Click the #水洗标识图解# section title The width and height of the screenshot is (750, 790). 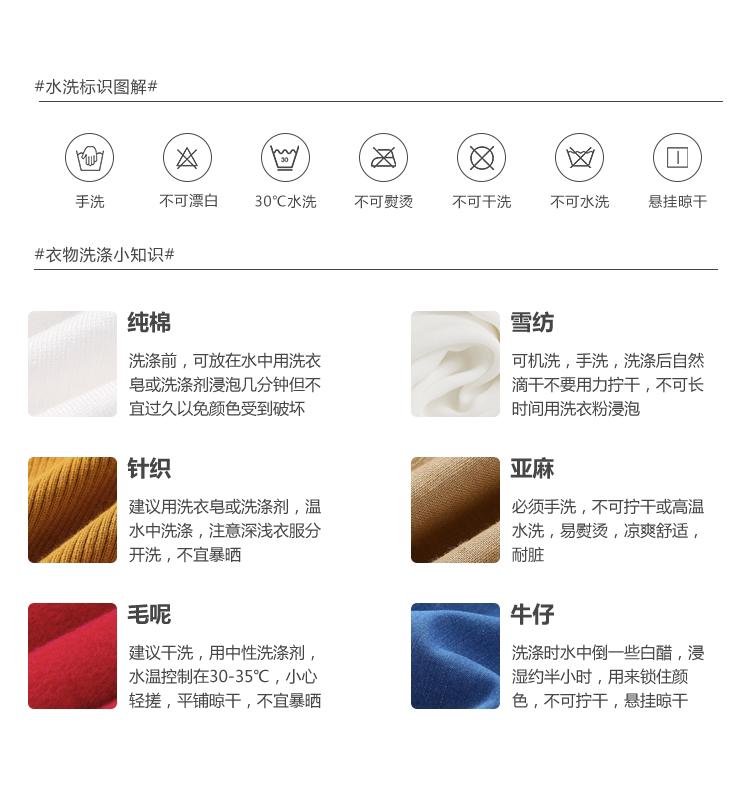click(96, 87)
